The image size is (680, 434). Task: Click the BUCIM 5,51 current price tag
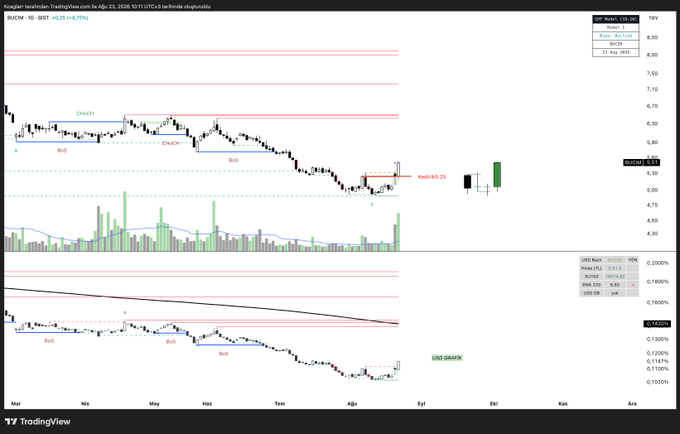(x=641, y=162)
